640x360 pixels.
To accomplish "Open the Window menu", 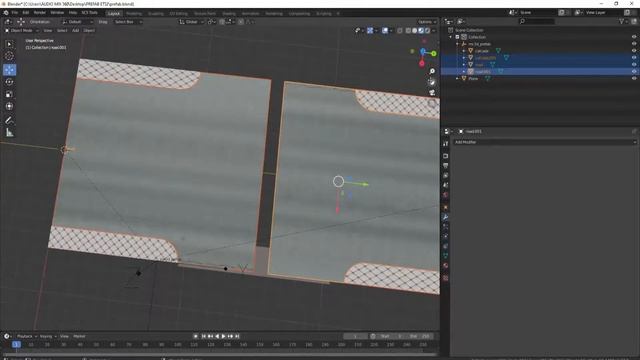I will pyautogui.click(x=57, y=13).
